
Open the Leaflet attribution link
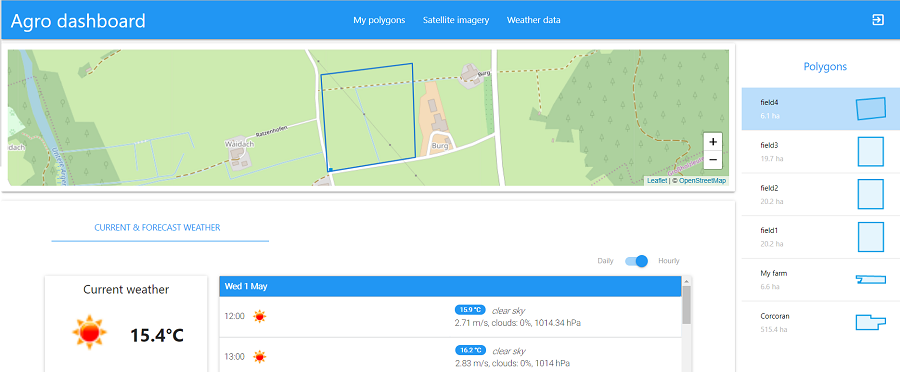click(657, 180)
